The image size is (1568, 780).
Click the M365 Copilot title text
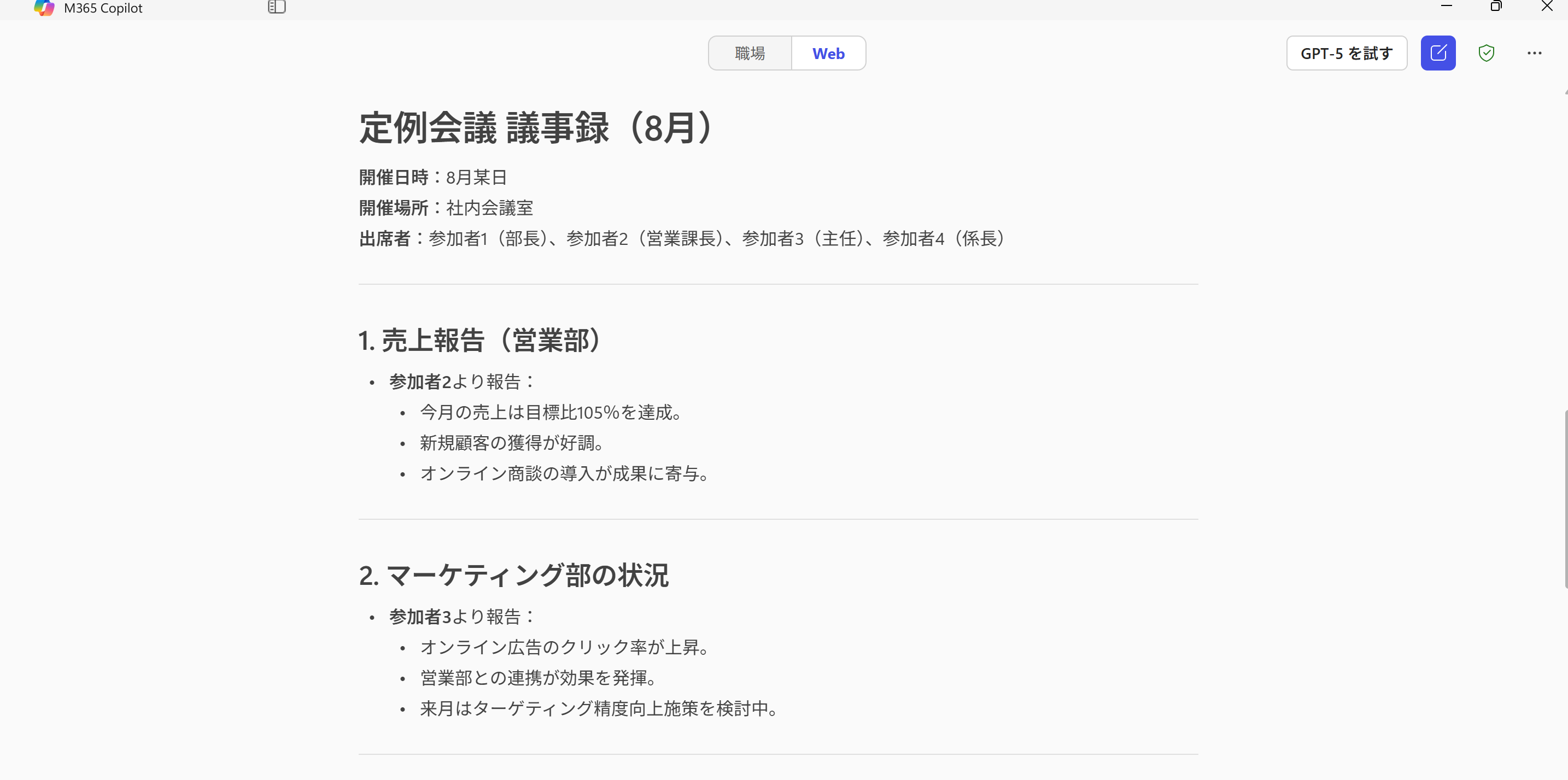pyautogui.click(x=102, y=8)
